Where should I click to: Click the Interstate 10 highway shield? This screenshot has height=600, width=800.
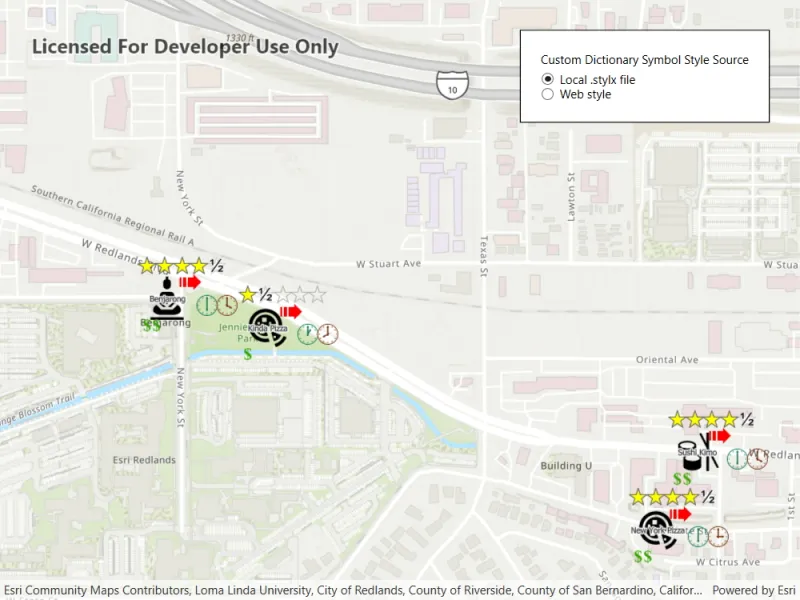(x=453, y=85)
